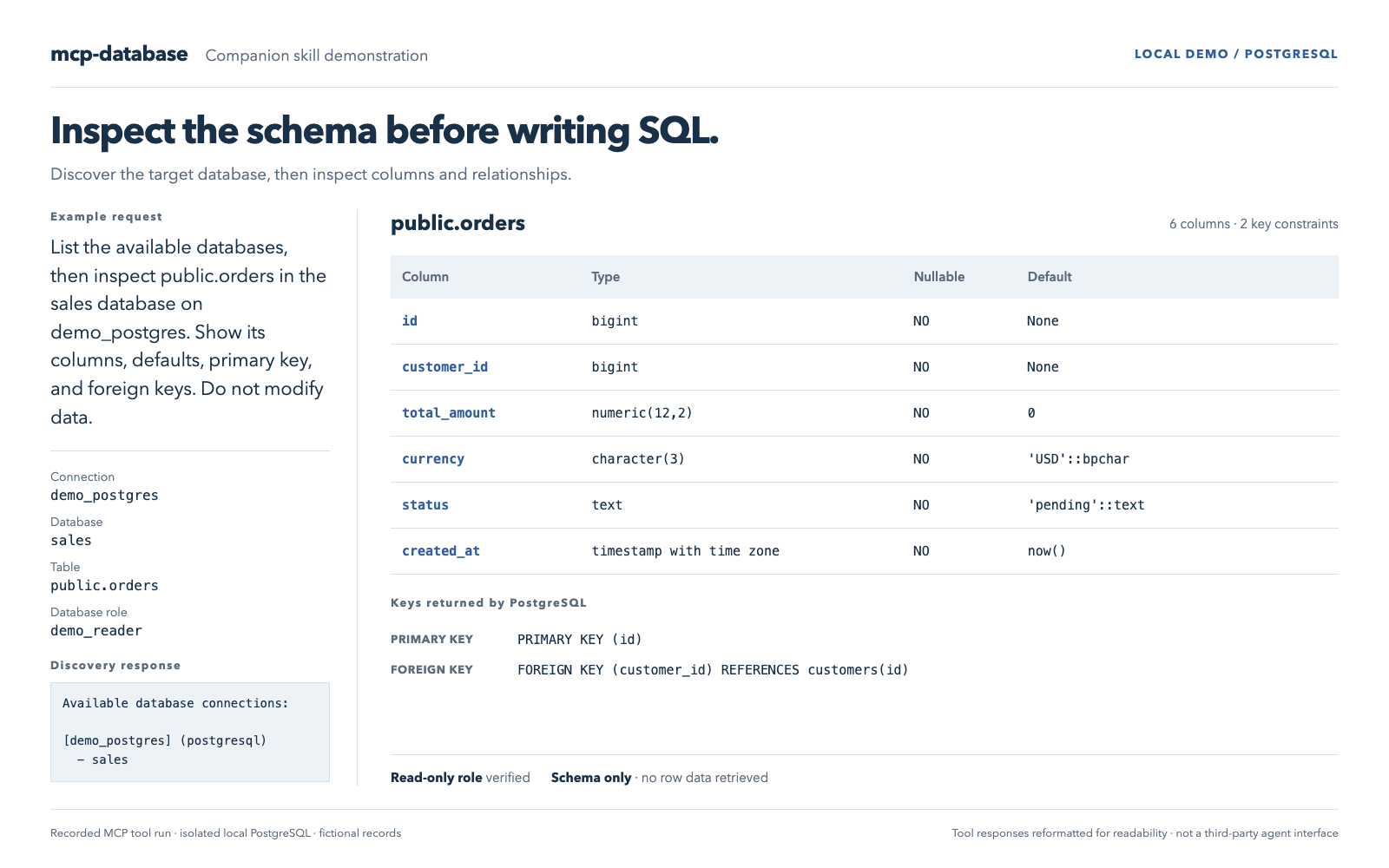Click the Keys returned by PostgreSQL heading
The width and height of the screenshot is (1389, 868).
(489, 602)
